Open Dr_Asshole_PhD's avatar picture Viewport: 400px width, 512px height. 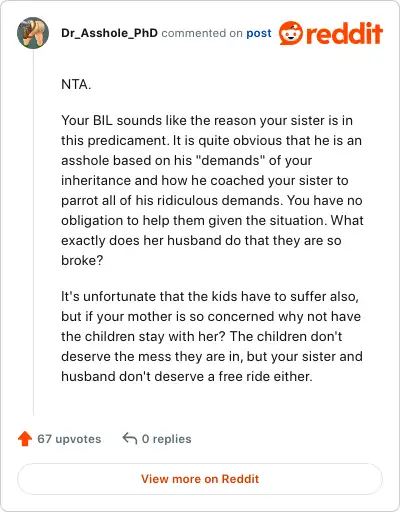pyautogui.click(x=33, y=33)
